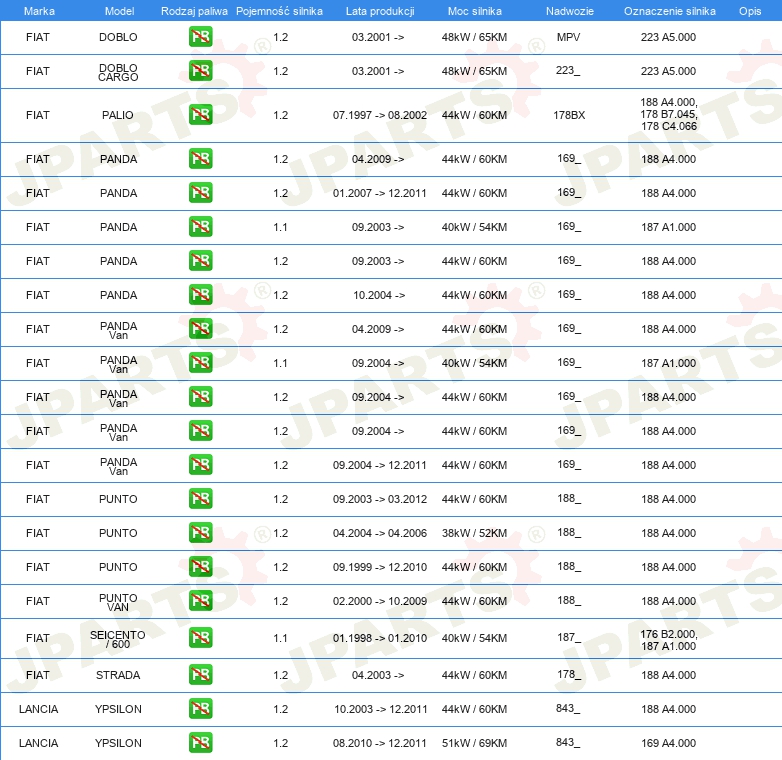
Task: Click the petrol fuel icon in the DOBLO MPV row
Action: [200, 37]
